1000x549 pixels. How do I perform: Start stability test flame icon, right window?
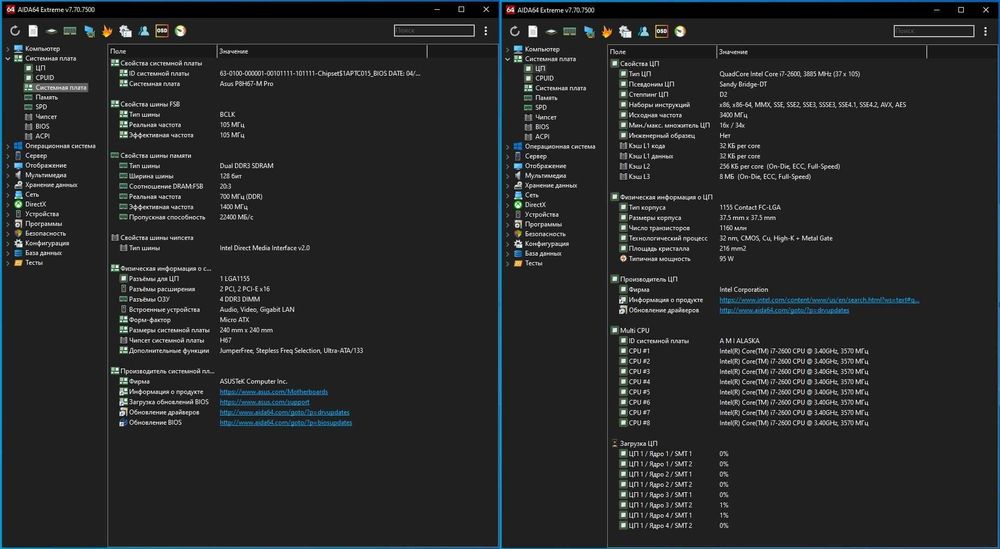point(607,31)
